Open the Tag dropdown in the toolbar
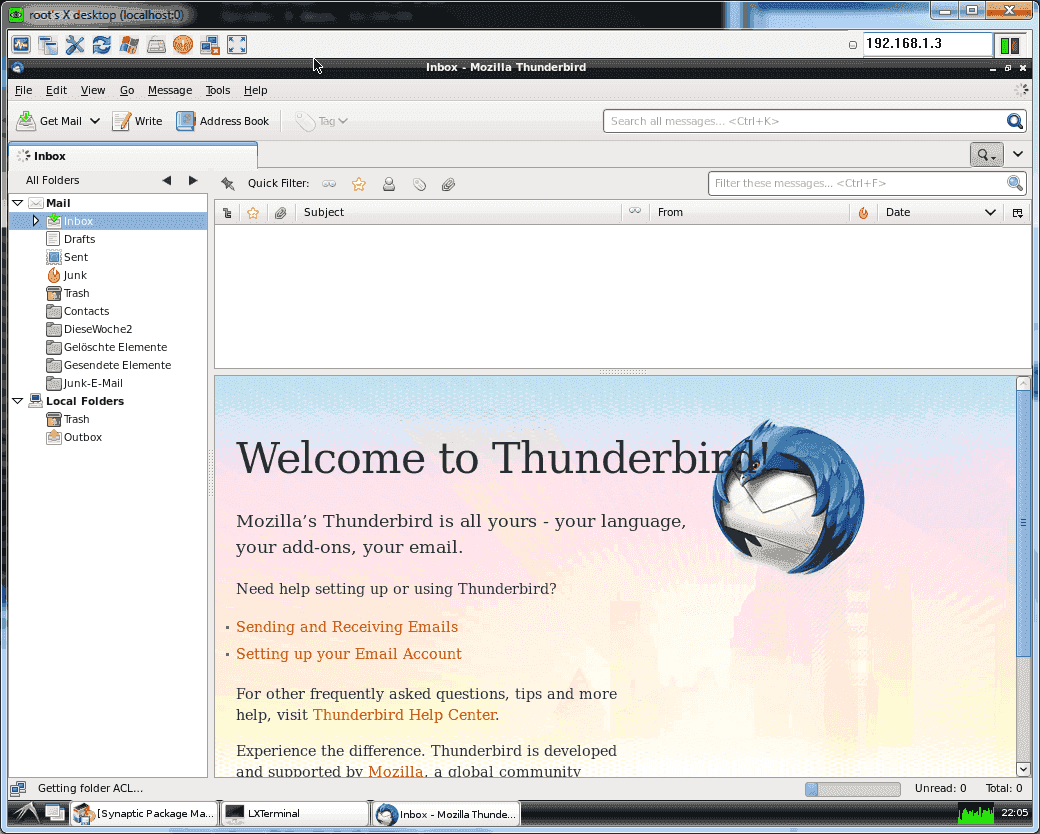Screen dimensions: 1040x834 pos(322,121)
